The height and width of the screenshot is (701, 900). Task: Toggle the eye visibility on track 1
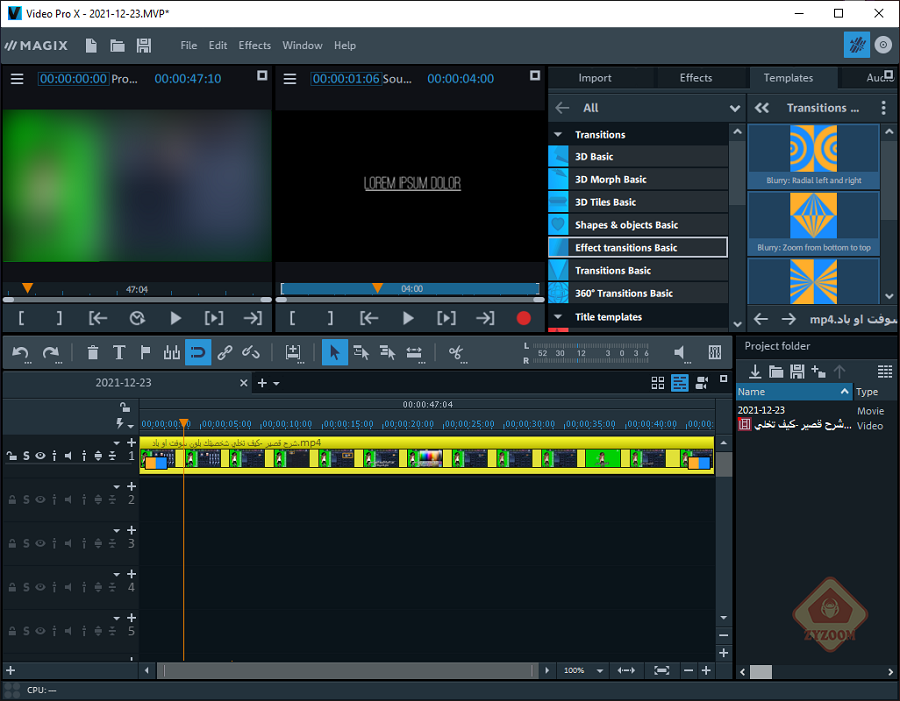pyautogui.click(x=40, y=456)
